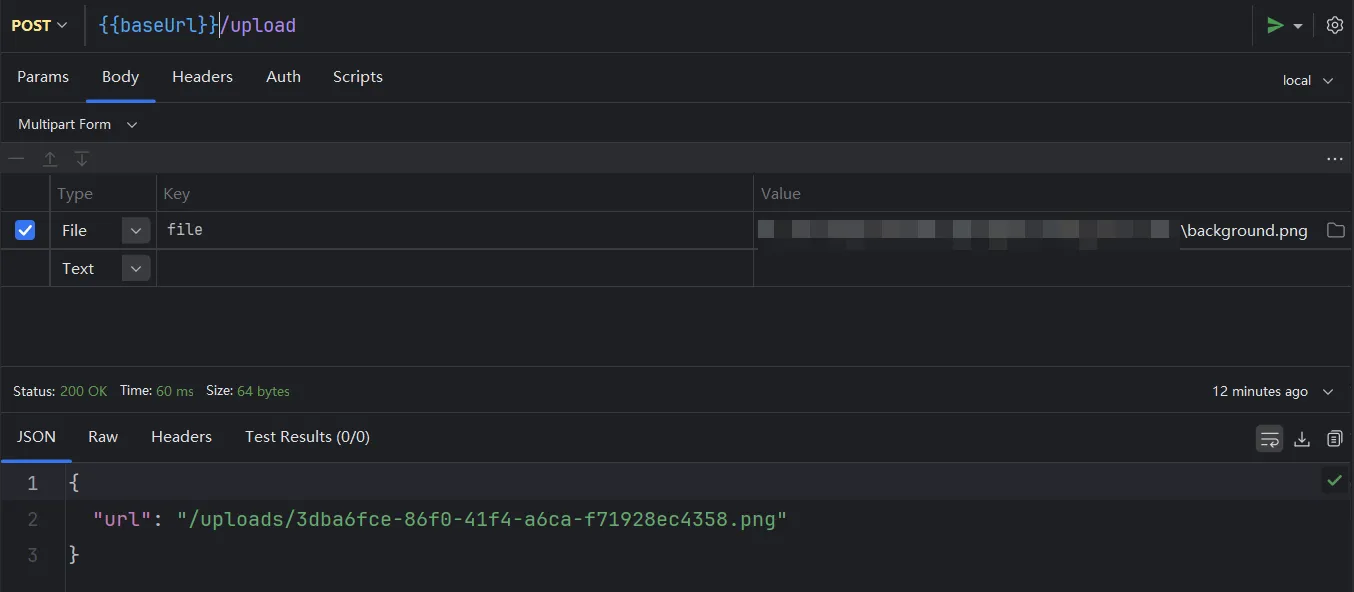Change the File row type dropdown

(136, 231)
